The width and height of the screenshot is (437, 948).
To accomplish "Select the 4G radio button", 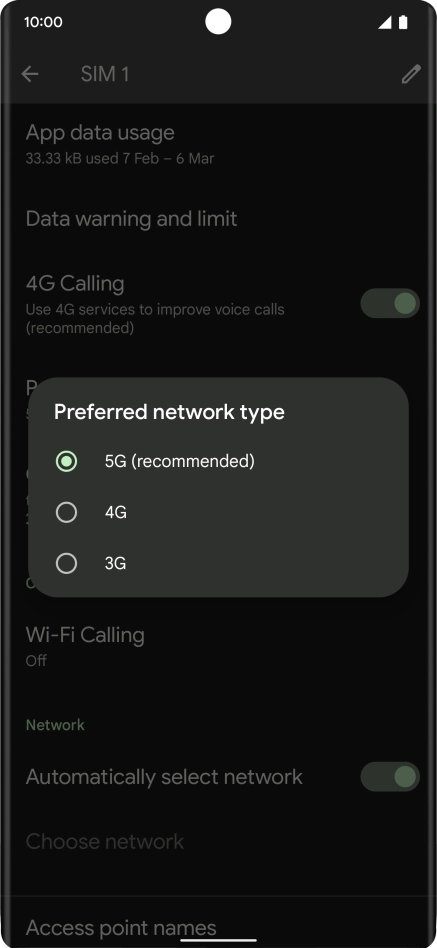I will (66, 513).
